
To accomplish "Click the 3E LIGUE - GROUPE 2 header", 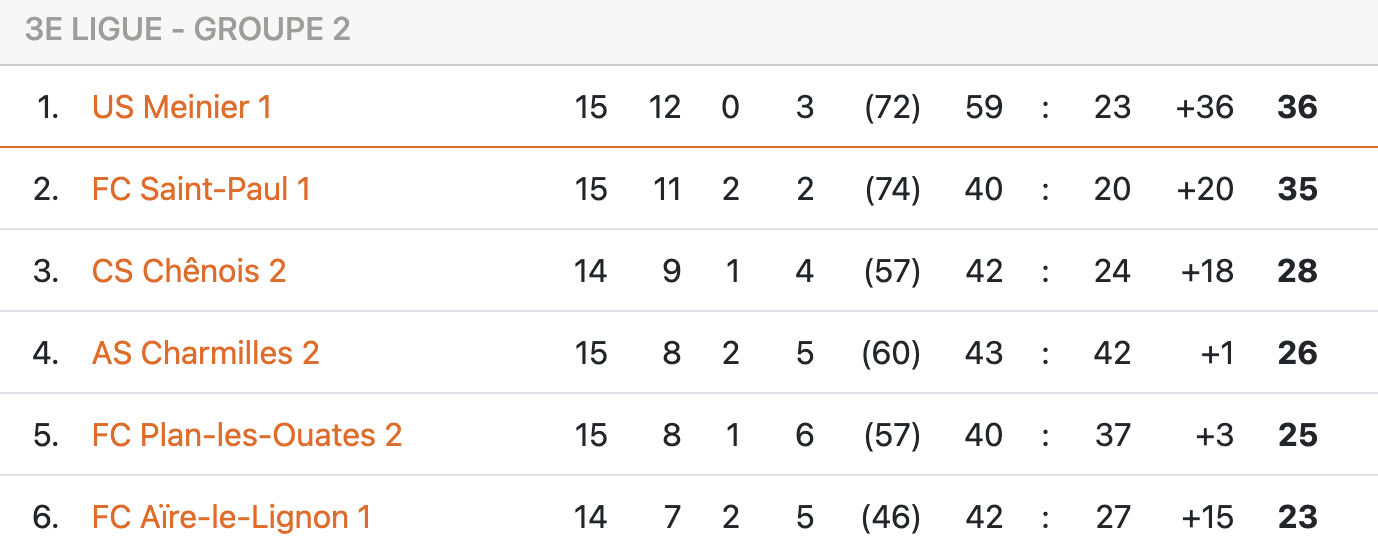I will point(188,30).
